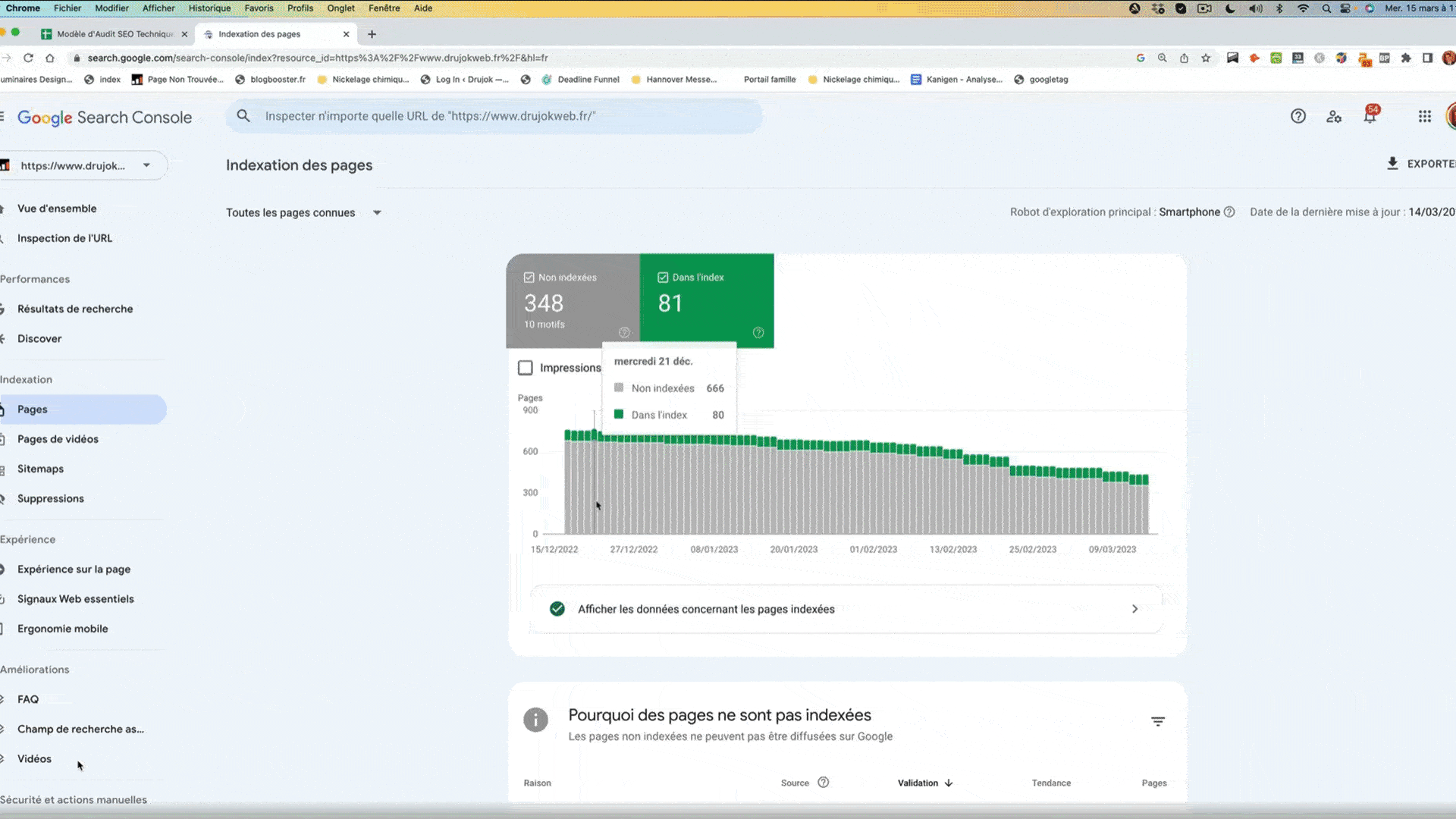The image size is (1456, 819).
Task: Go to the browser home icon
Action: [x=50, y=58]
